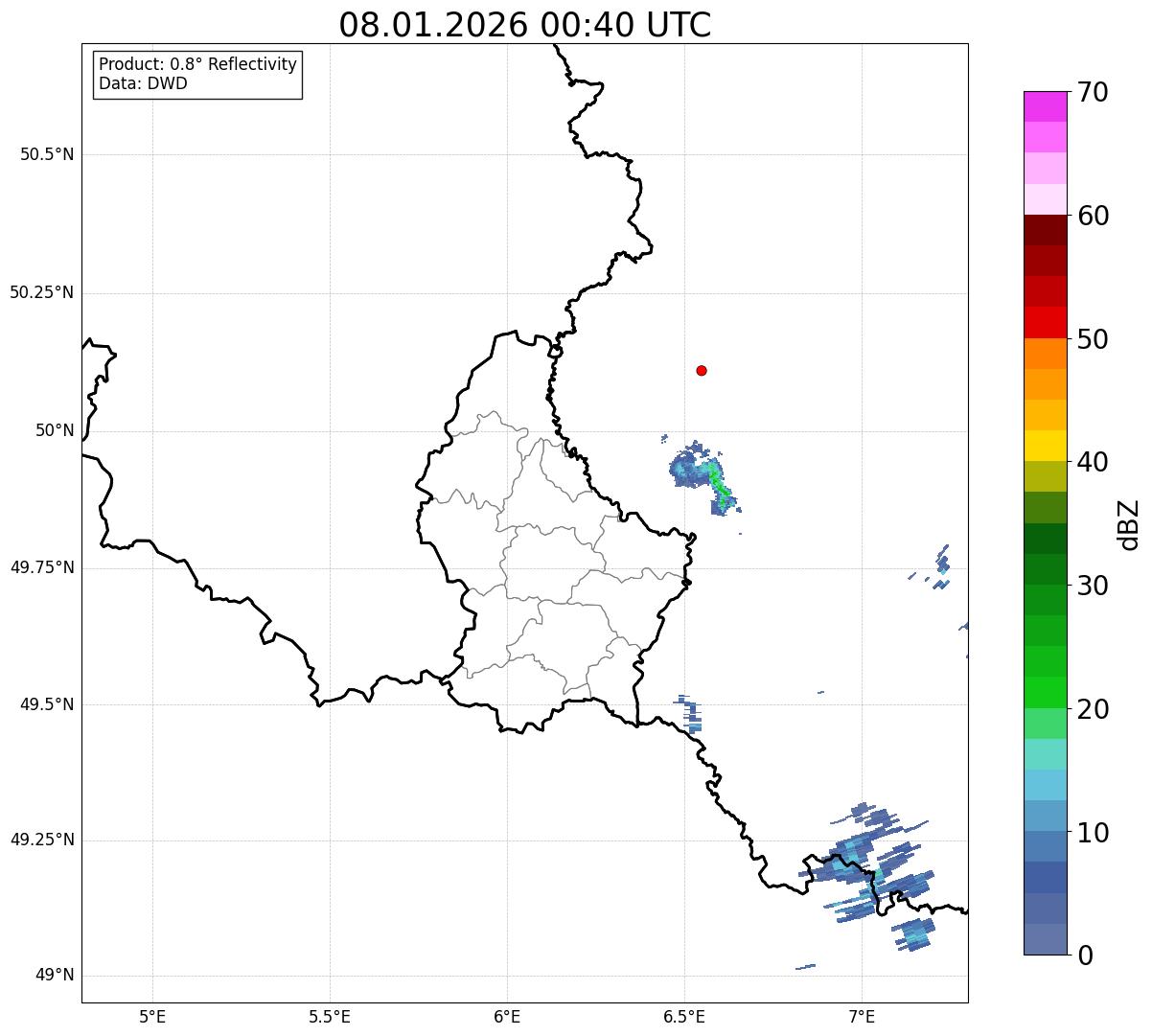
Task: Click the colorbar tick label 10
Action: [x=1093, y=832]
